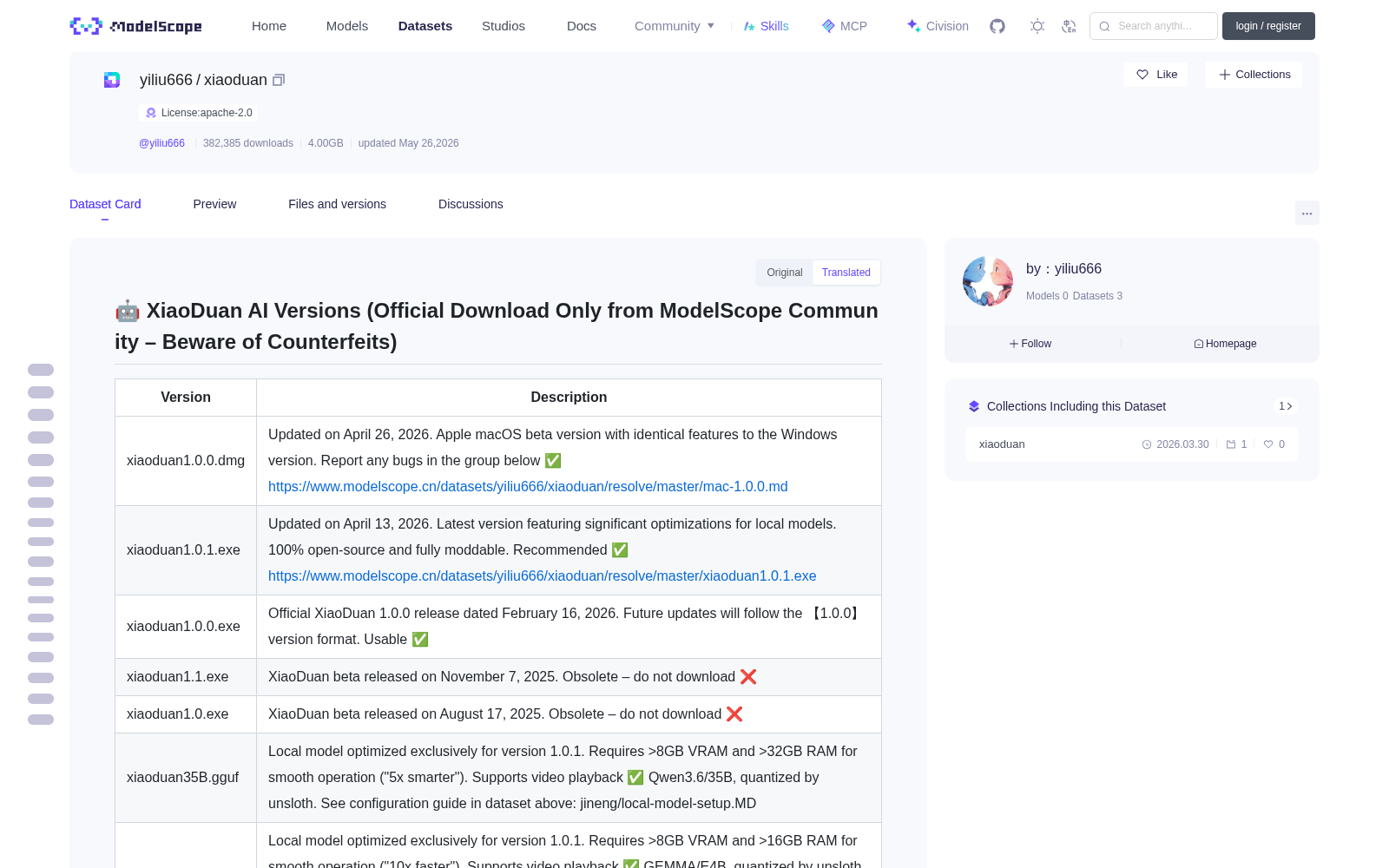Click the heart icon on Like

1142,75
